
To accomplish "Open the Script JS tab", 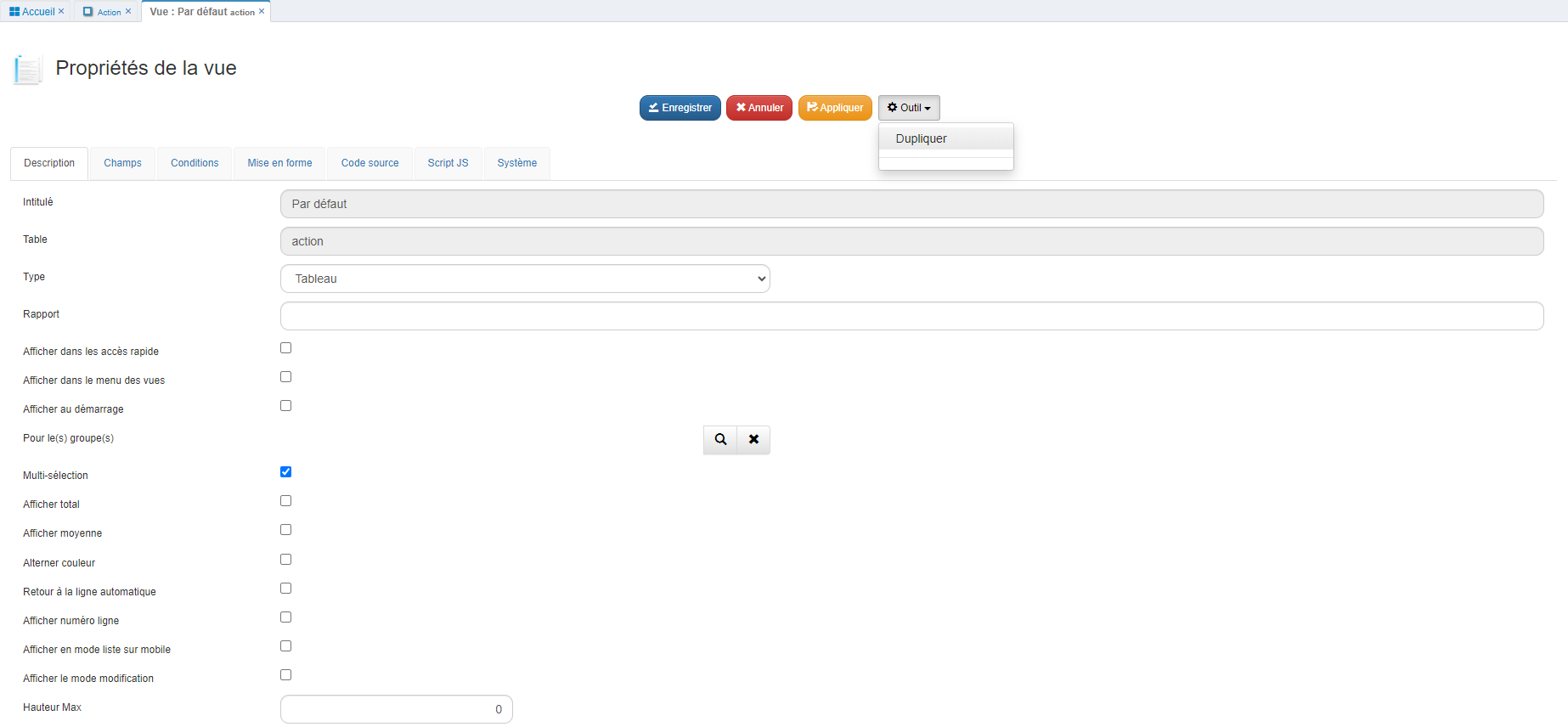I will [448, 163].
